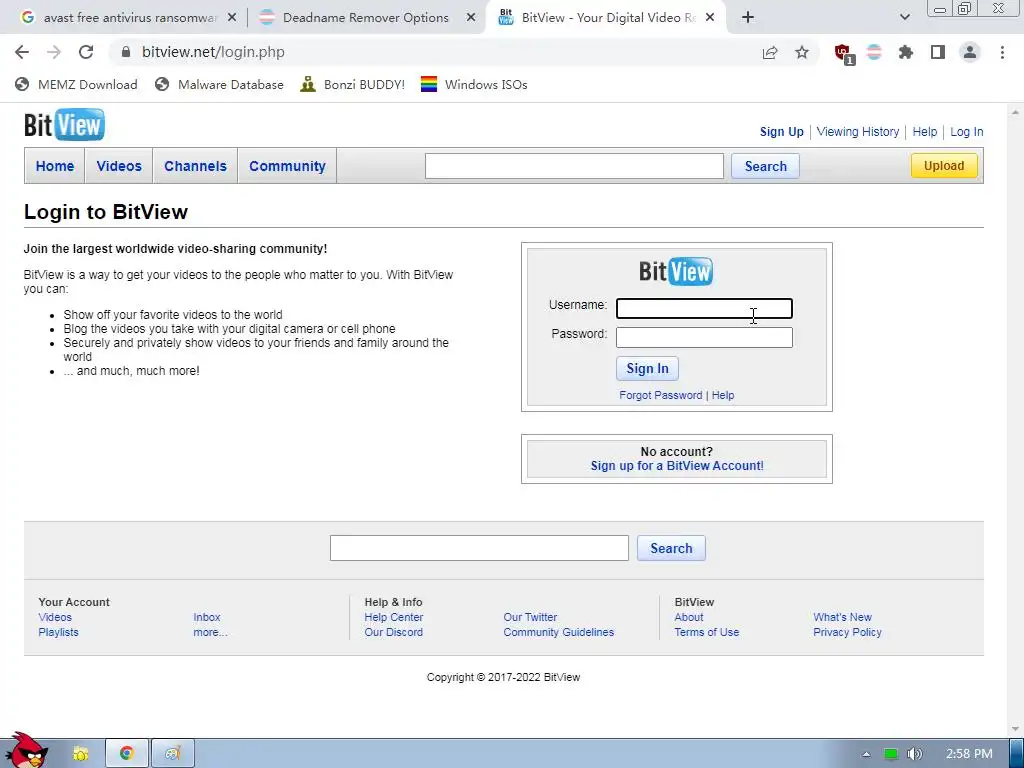Open the Paint taskbar icon
The height and width of the screenshot is (768, 1024).
pos(172,754)
